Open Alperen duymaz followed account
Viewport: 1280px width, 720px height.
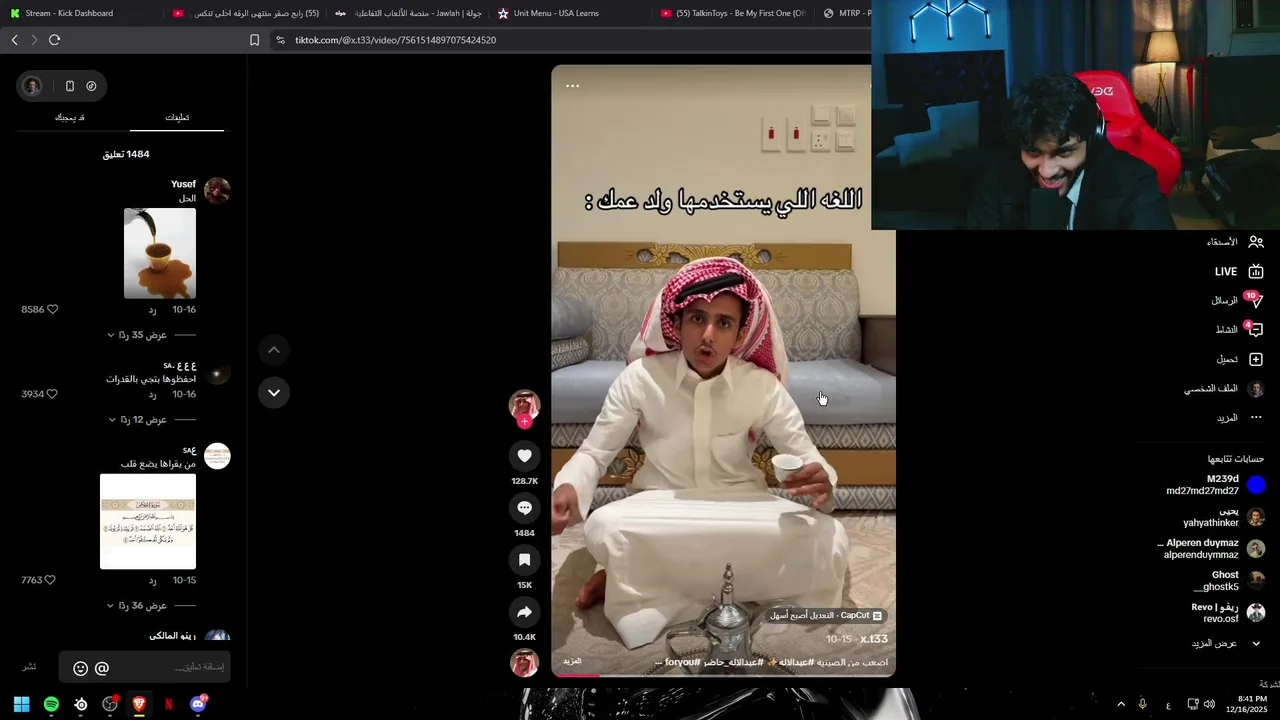pyautogui.click(x=1212, y=549)
